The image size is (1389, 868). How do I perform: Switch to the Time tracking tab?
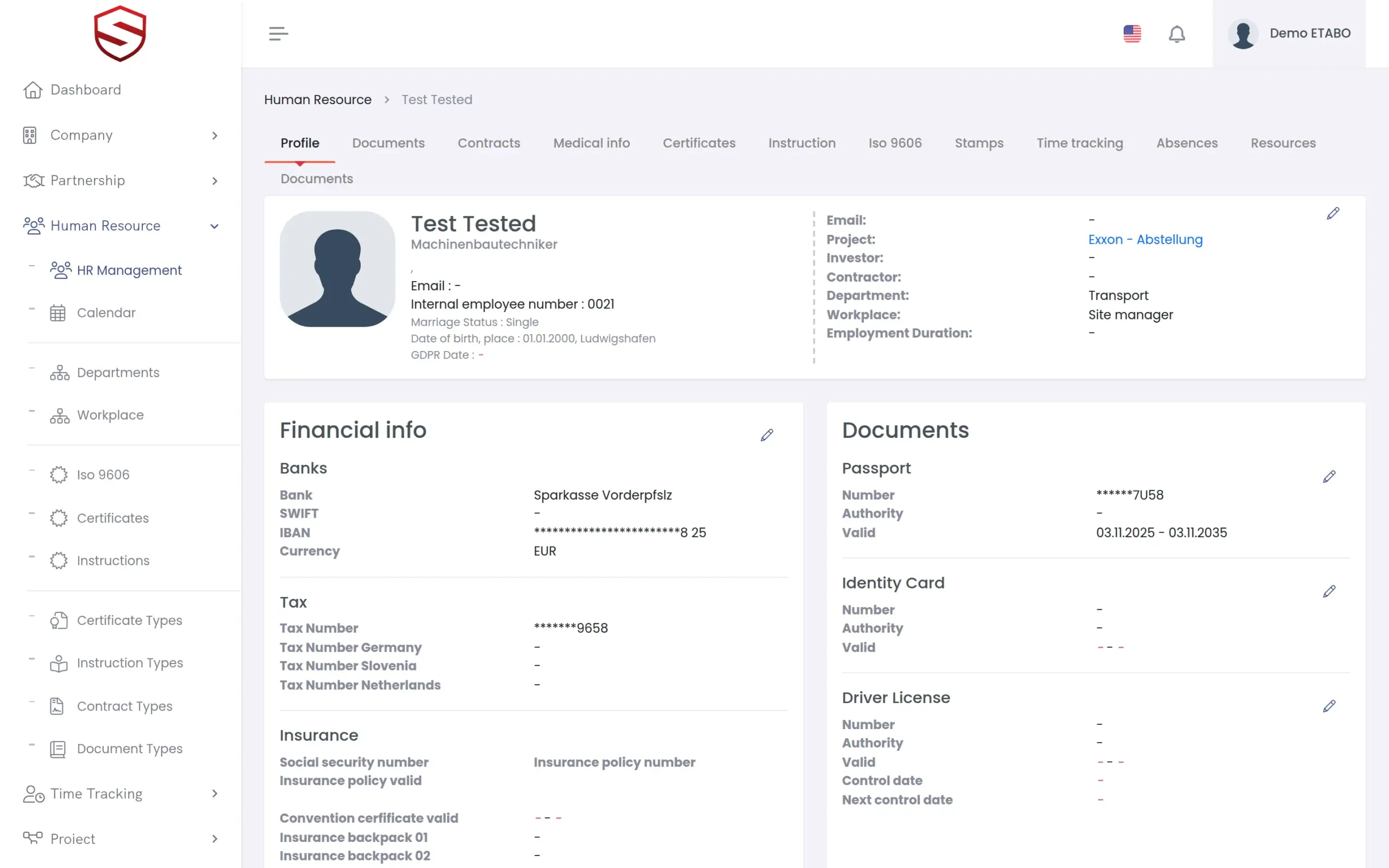point(1080,143)
